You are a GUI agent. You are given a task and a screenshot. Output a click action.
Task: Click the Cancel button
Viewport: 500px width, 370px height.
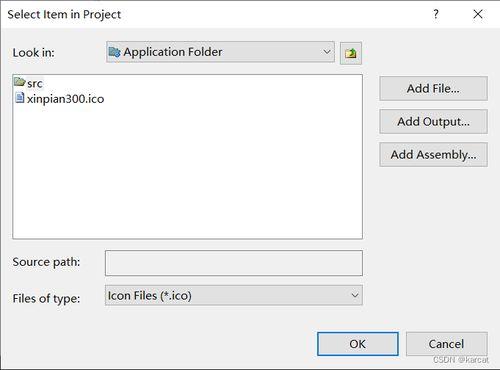[447, 344]
